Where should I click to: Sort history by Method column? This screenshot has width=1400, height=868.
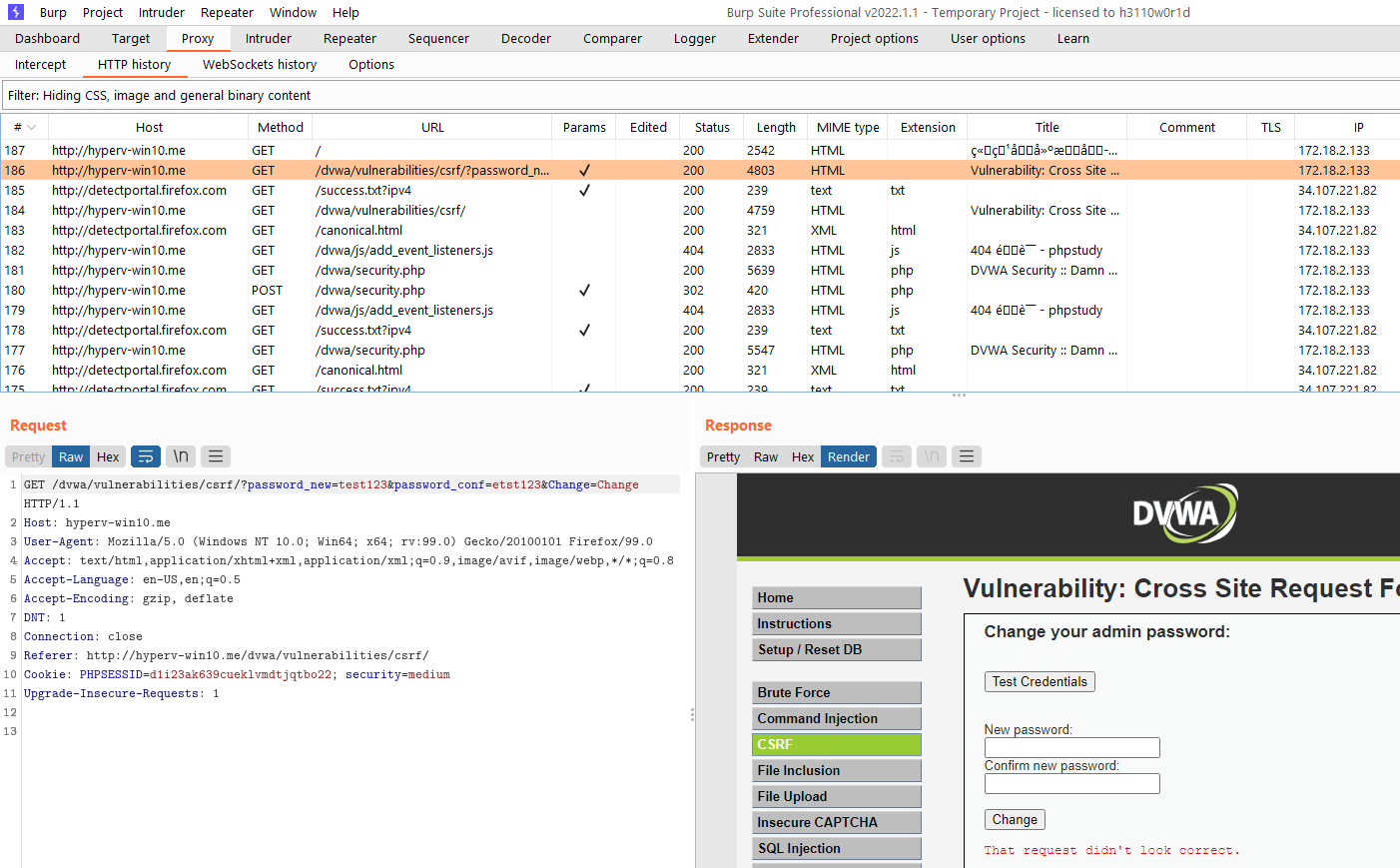point(281,127)
